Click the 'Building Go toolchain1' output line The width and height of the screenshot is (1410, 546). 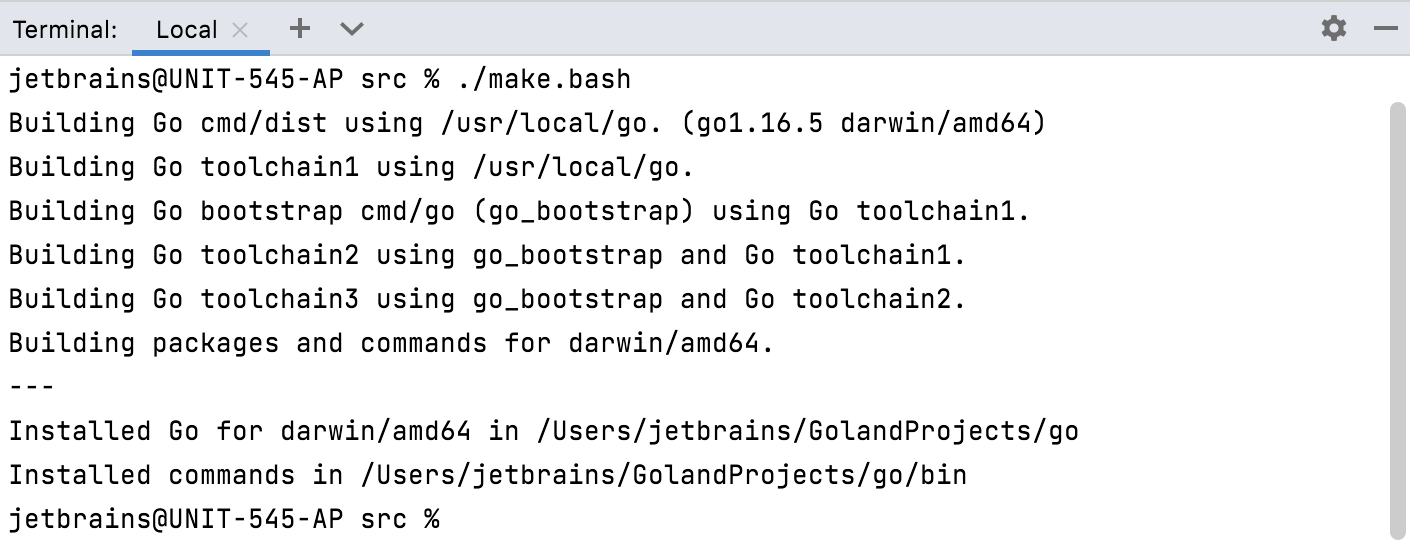coord(351,167)
